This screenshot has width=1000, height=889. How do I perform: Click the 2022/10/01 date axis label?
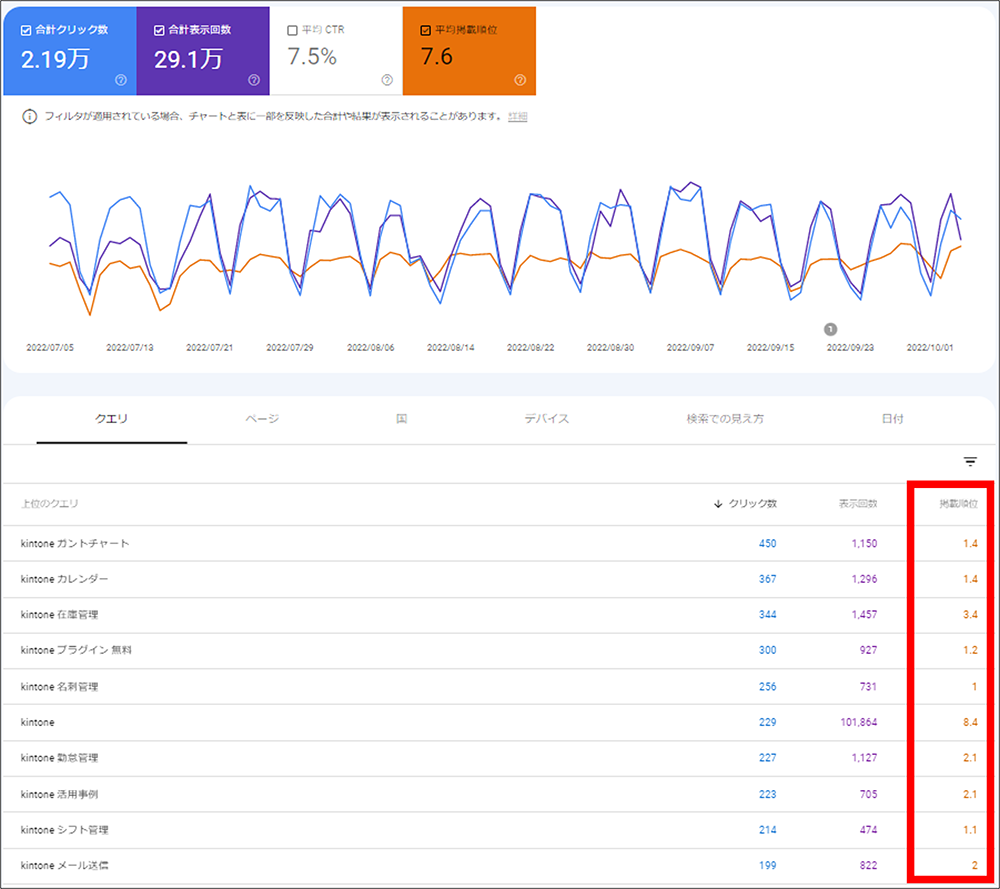pyautogui.click(x=930, y=348)
